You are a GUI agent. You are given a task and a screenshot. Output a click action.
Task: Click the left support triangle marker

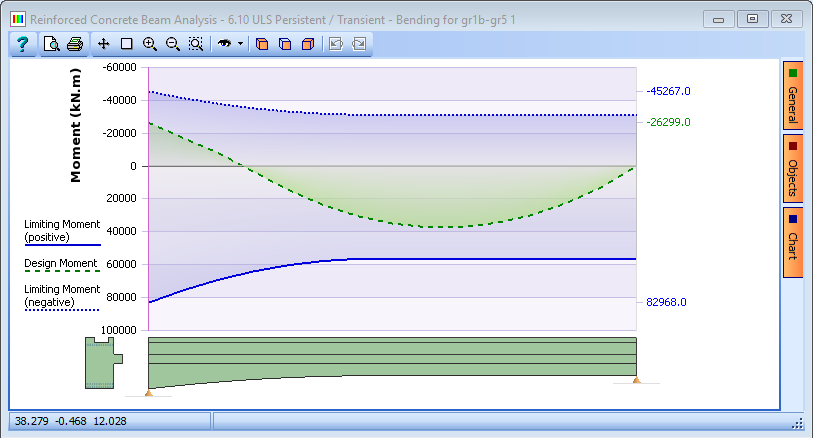pyautogui.click(x=149, y=393)
